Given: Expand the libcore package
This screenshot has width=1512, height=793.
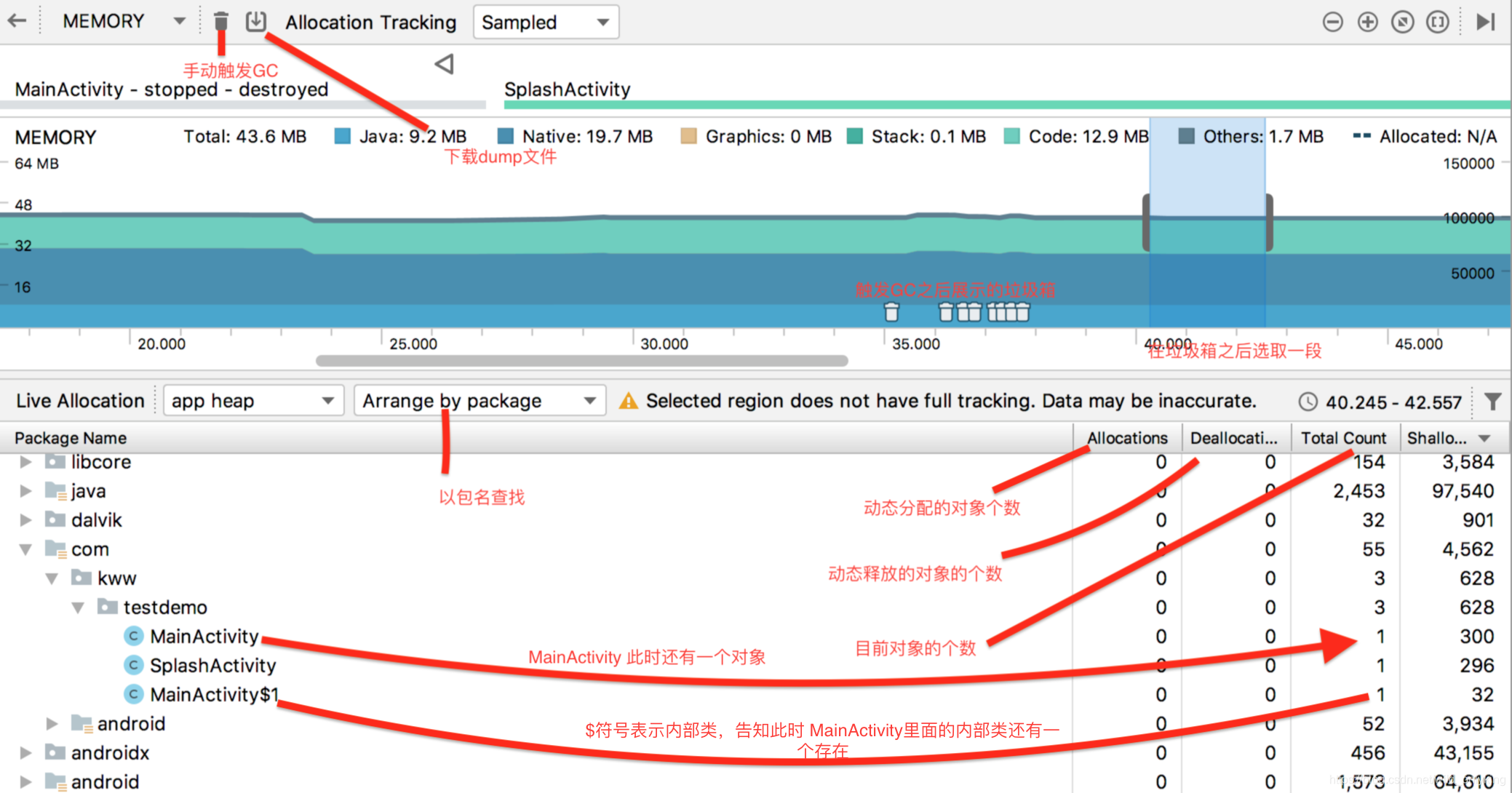Looking at the screenshot, I should pos(25,462).
